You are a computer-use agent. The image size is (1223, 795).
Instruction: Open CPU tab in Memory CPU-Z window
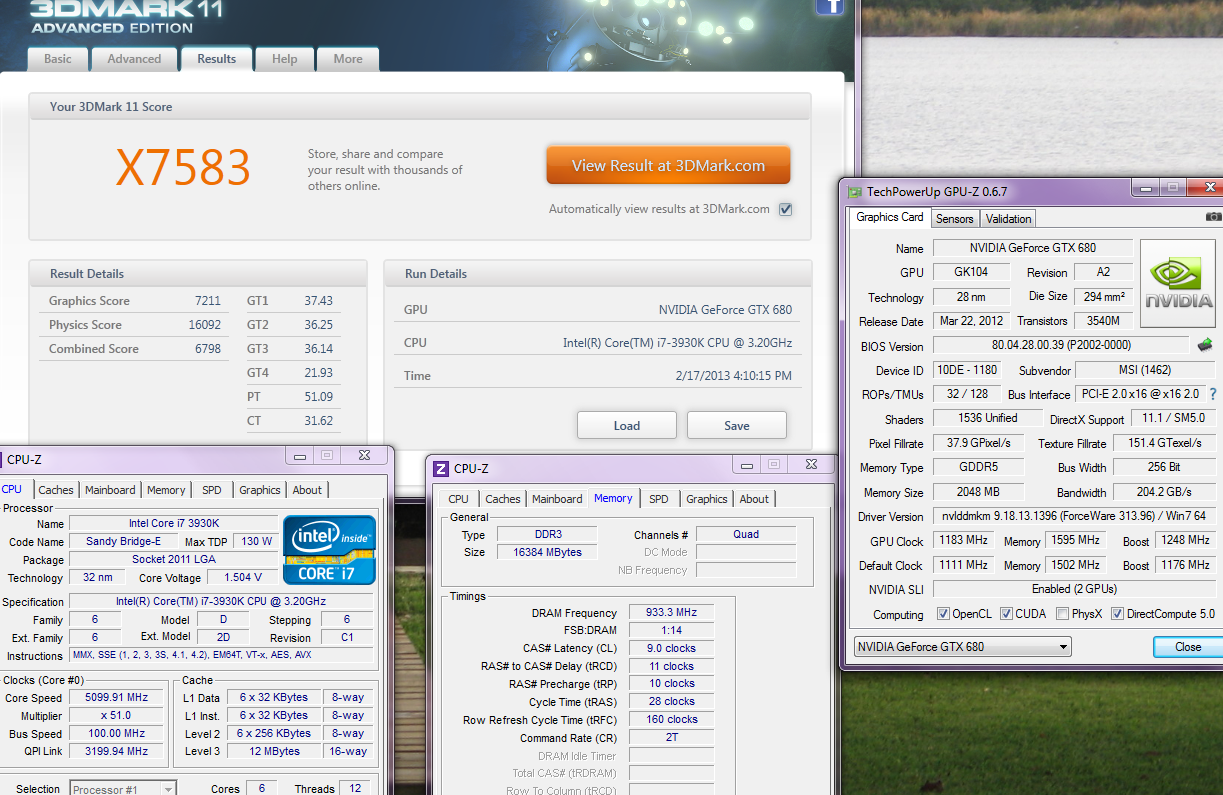tap(458, 499)
